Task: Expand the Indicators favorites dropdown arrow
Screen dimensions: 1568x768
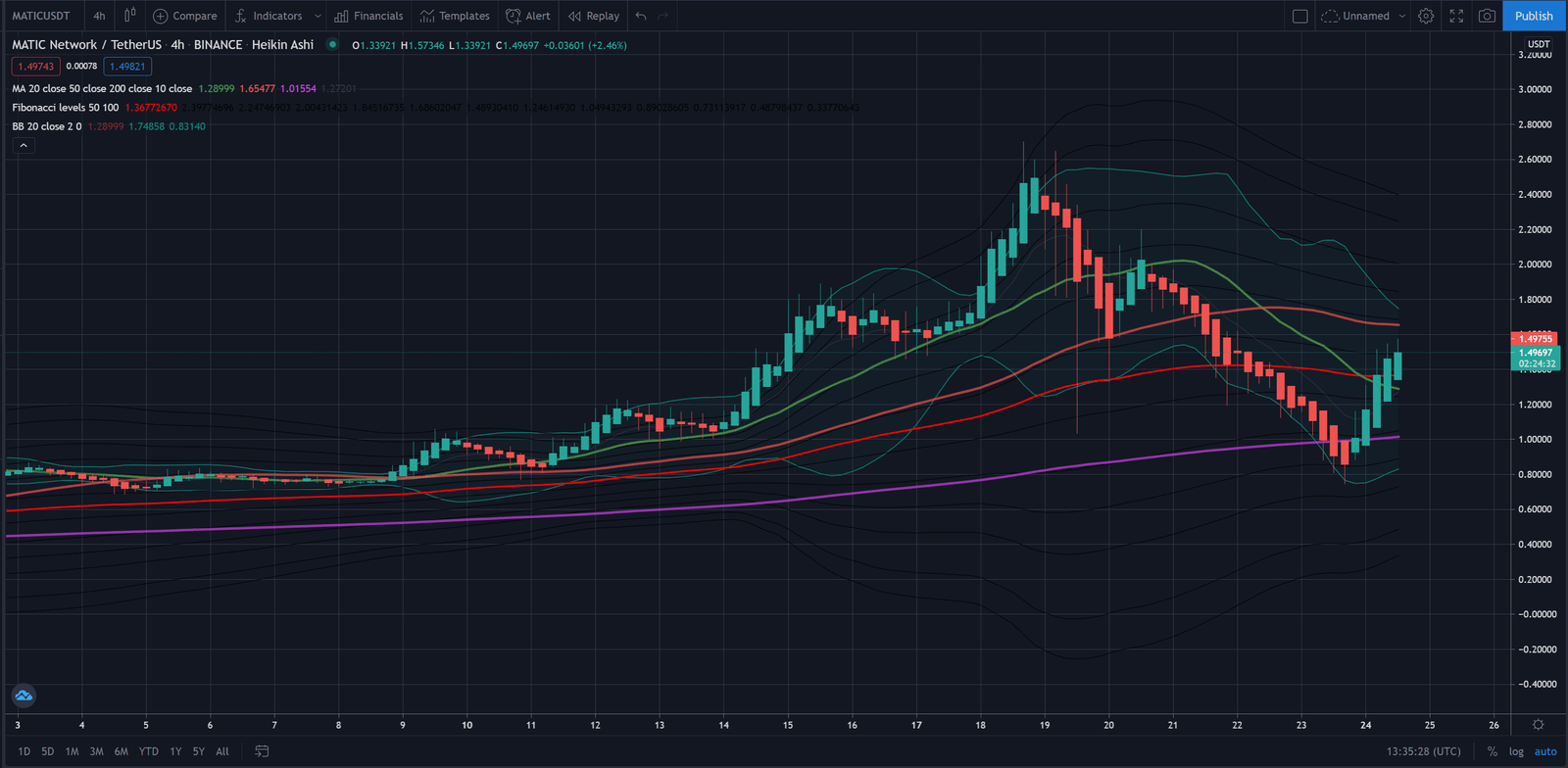Action: pyautogui.click(x=318, y=16)
